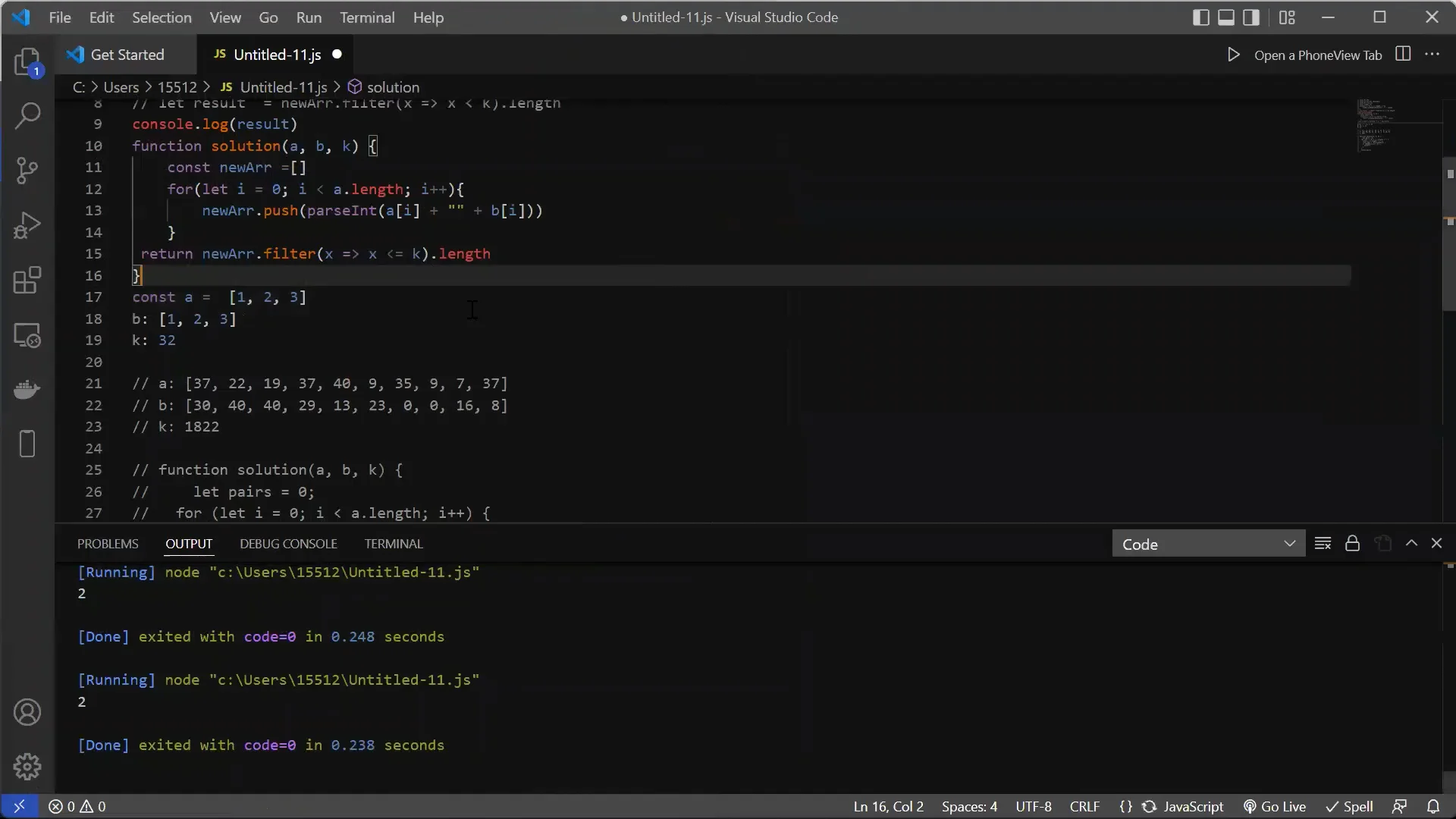Open the Docker view in activity bar
Viewport: 1456px width, 819px height.
coord(27,389)
